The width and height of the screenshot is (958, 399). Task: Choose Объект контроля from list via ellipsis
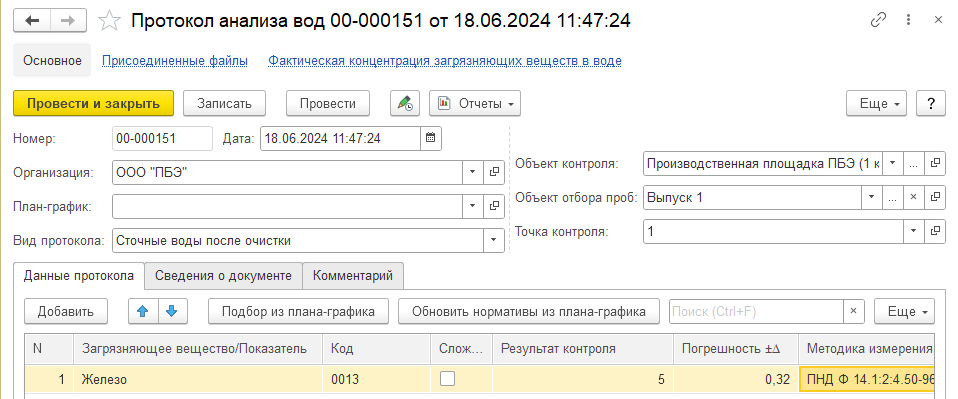(913, 163)
